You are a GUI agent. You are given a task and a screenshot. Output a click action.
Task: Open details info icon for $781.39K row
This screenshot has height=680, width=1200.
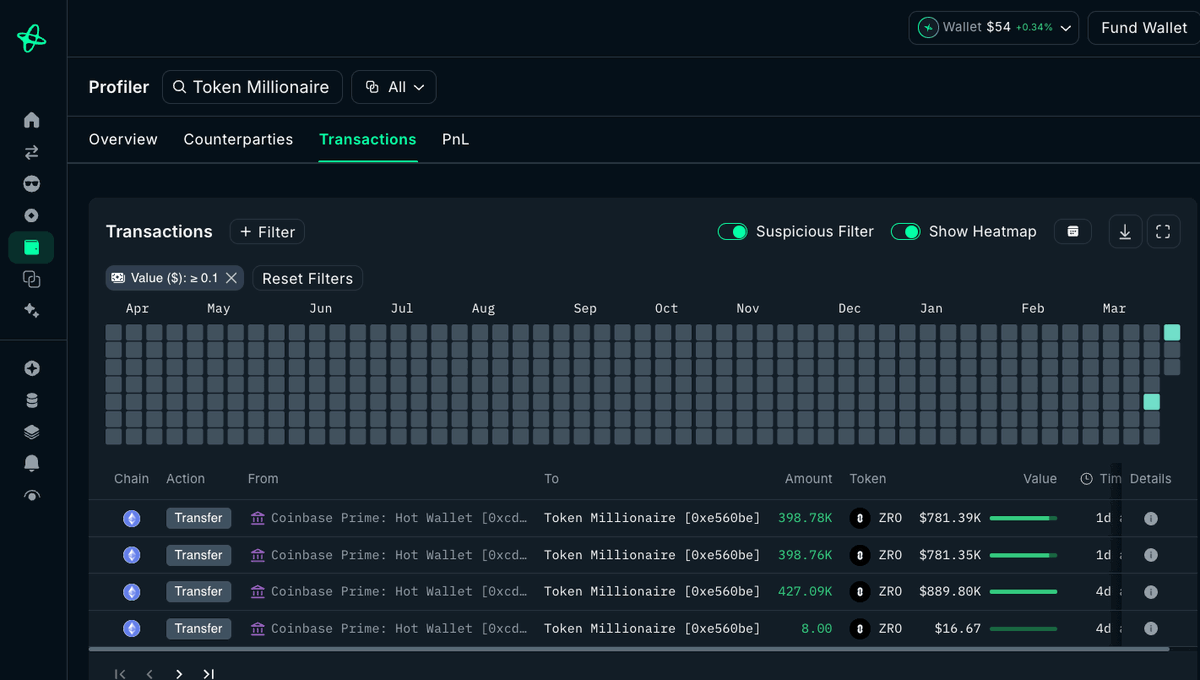1150,518
